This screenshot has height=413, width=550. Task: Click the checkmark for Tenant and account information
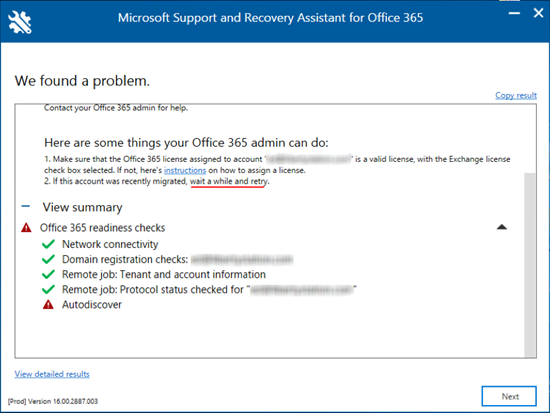(x=48, y=274)
